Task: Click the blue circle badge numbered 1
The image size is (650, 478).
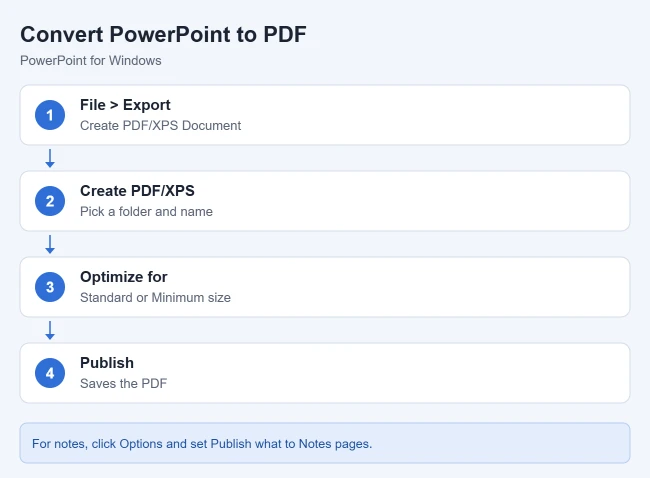Action: 50,115
